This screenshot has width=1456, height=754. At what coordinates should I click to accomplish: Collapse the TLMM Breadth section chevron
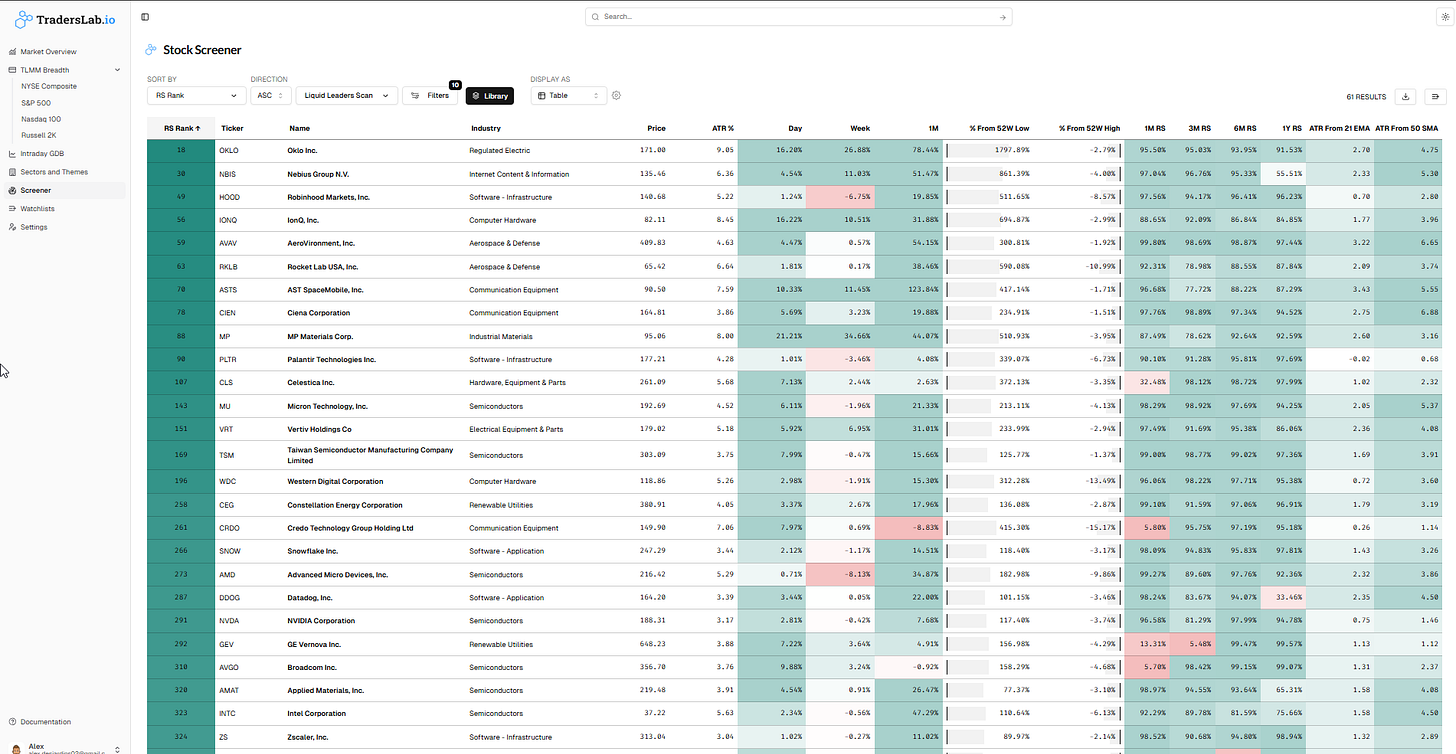[x=117, y=70]
